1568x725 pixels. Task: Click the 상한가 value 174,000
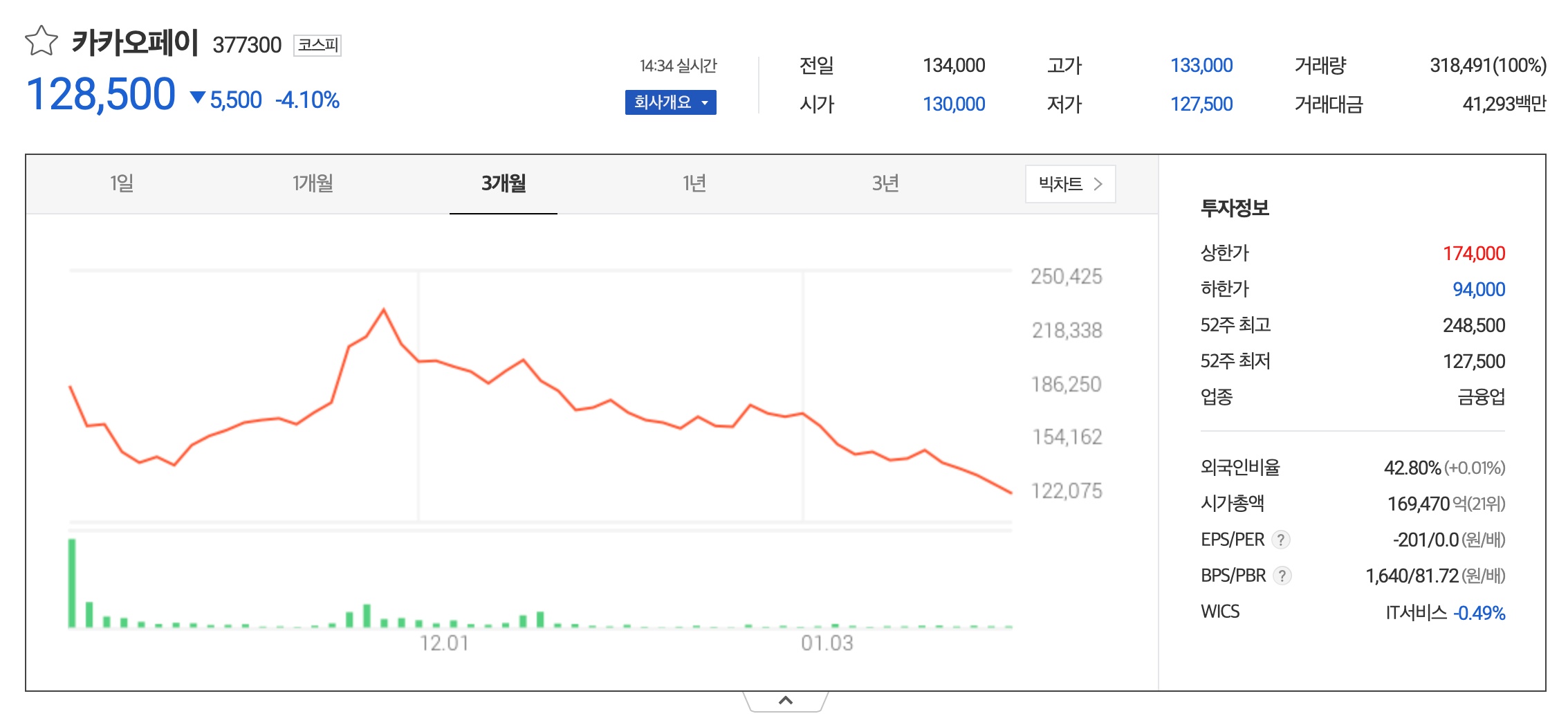pyautogui.click(x=1474, y=253)
